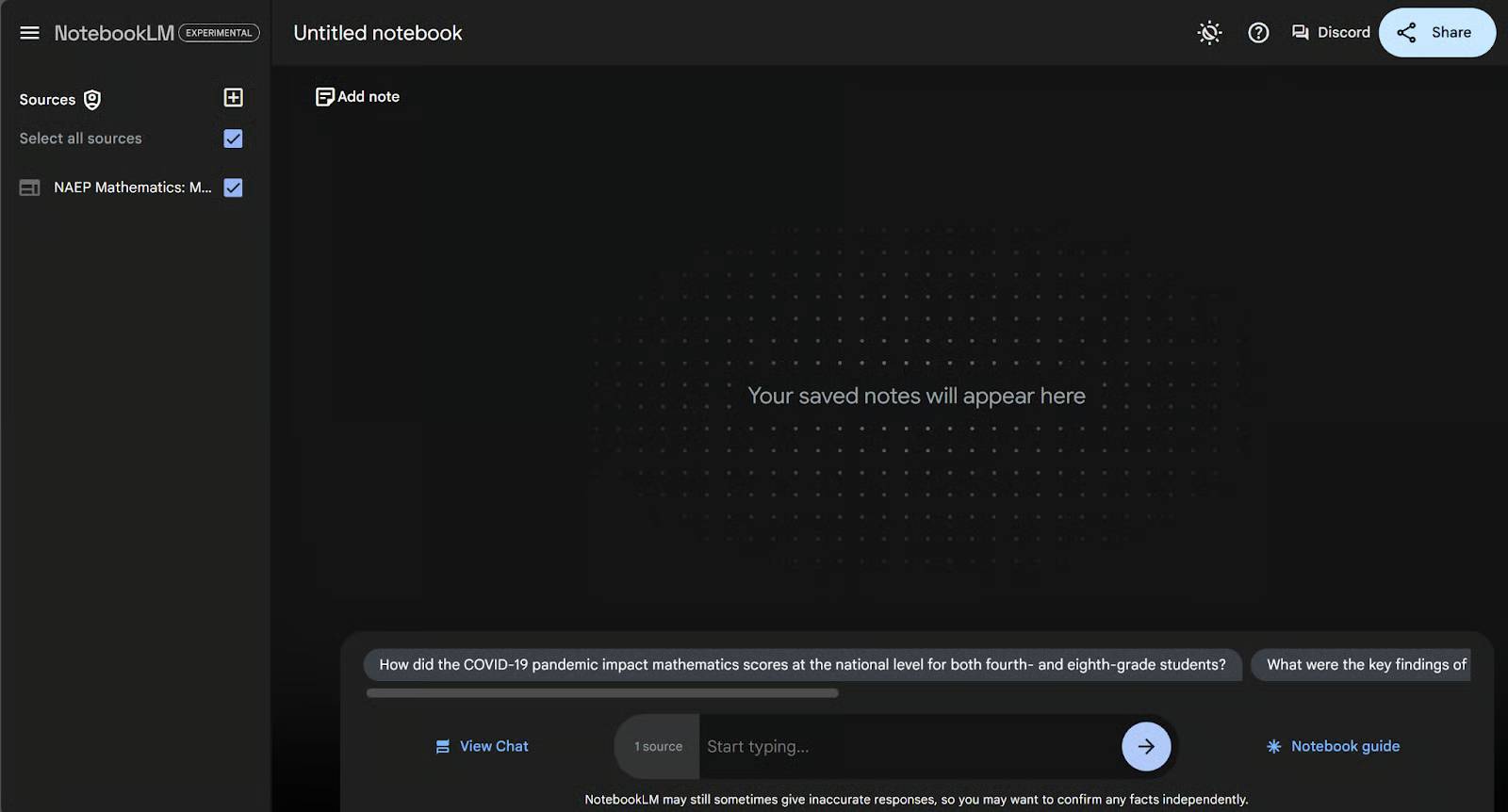Screen dimensions: 1508x812
Task: Click the sources privacy shield icon
Action: pos(92,100)
